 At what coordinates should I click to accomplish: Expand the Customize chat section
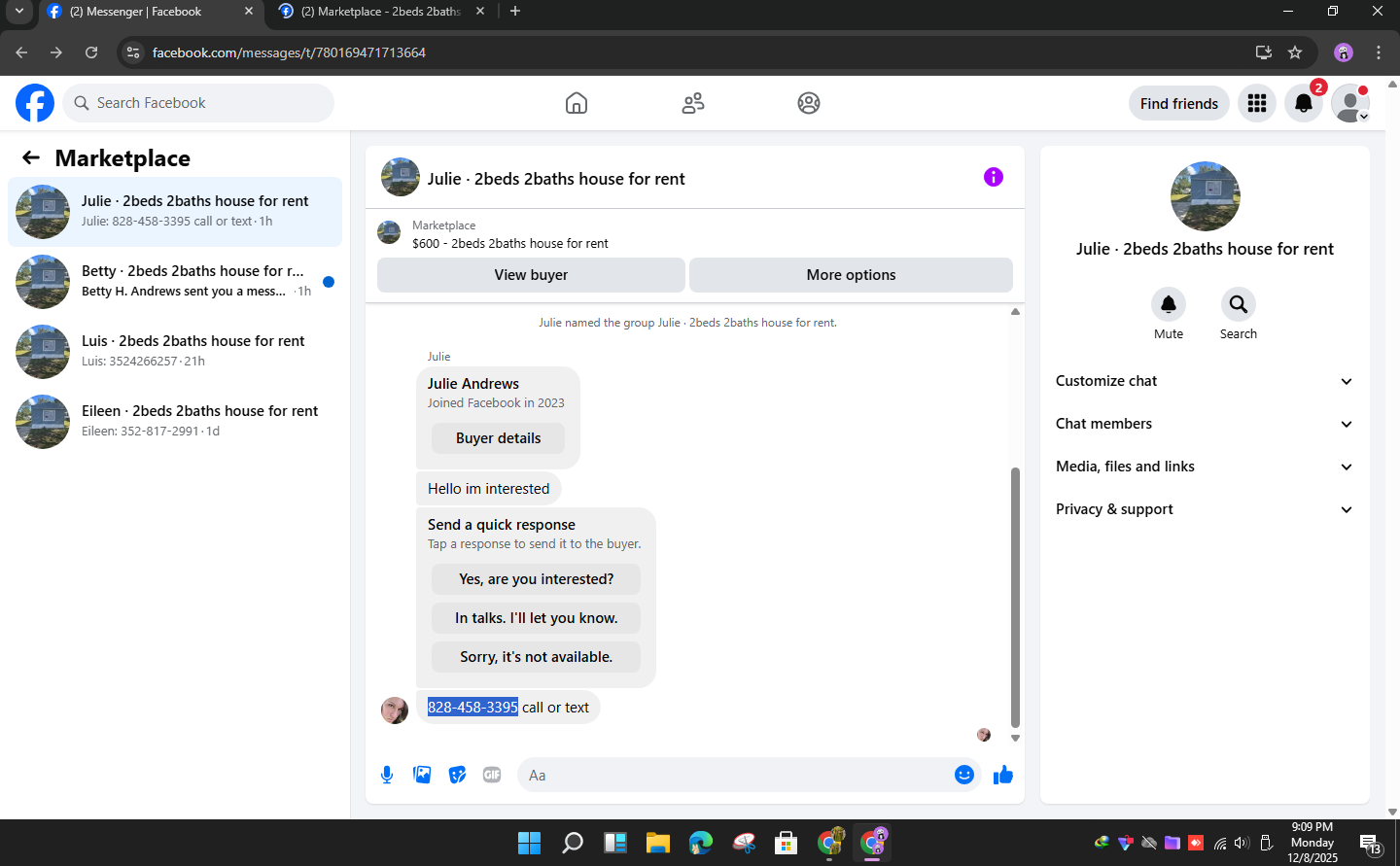1205,381
